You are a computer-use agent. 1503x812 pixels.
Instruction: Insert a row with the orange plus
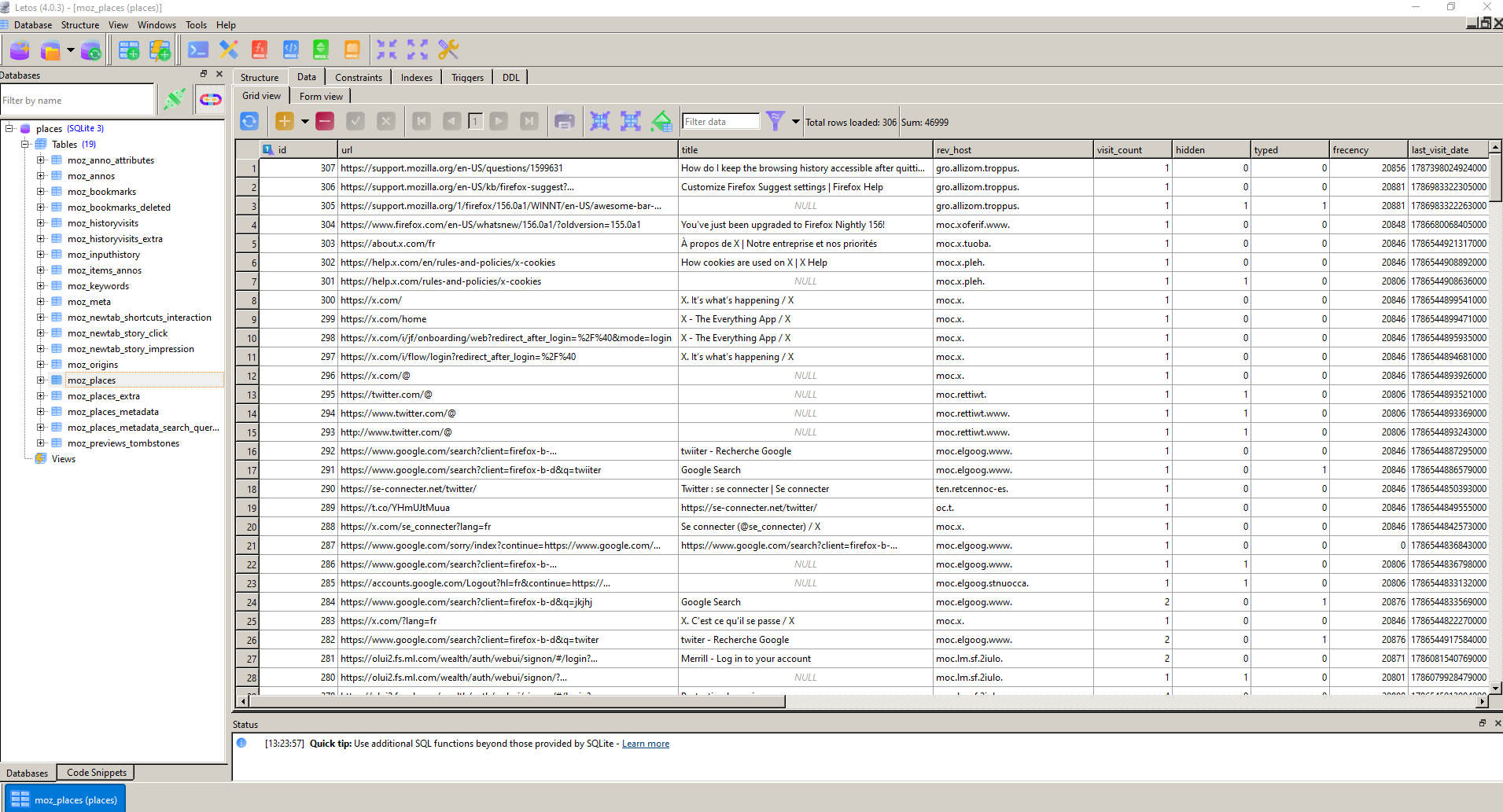tap(285, 121)
